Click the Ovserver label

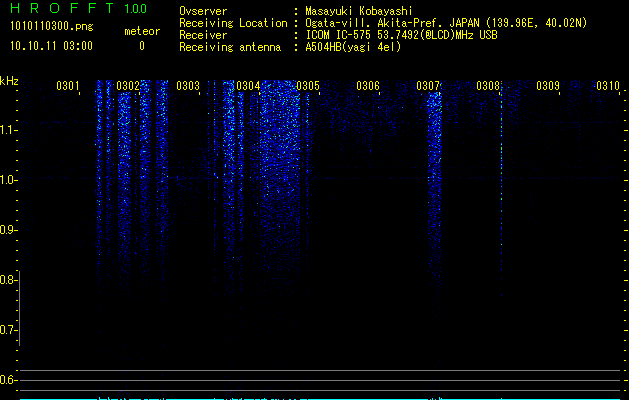coord(203,11)
